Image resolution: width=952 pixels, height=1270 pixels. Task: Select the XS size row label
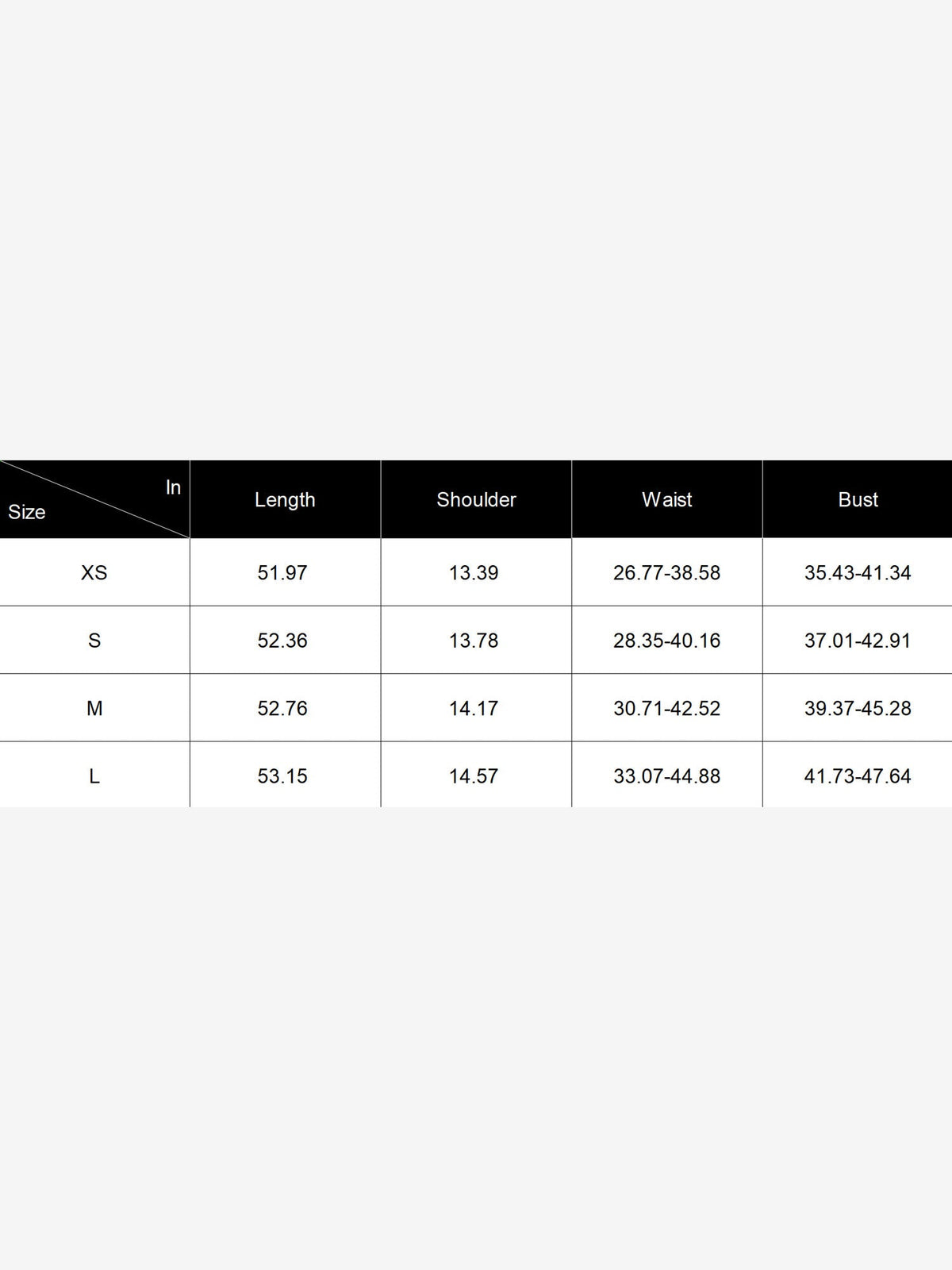pos(94,572)
